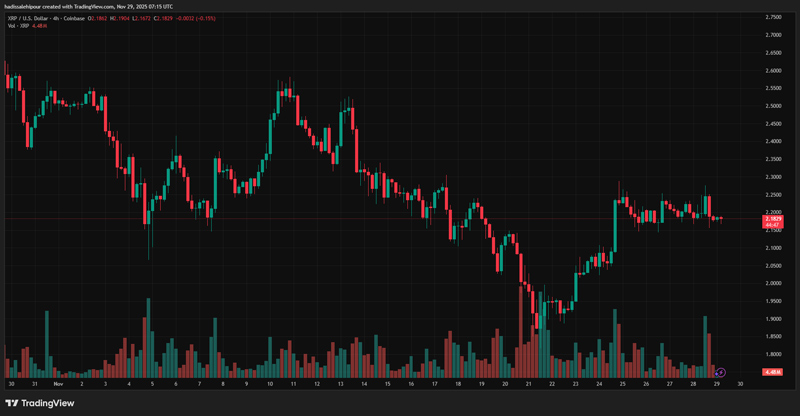The width and height of the screenshot is (800, 416).
Task: Click the 2.7500 price axis label
Action: 773,18
